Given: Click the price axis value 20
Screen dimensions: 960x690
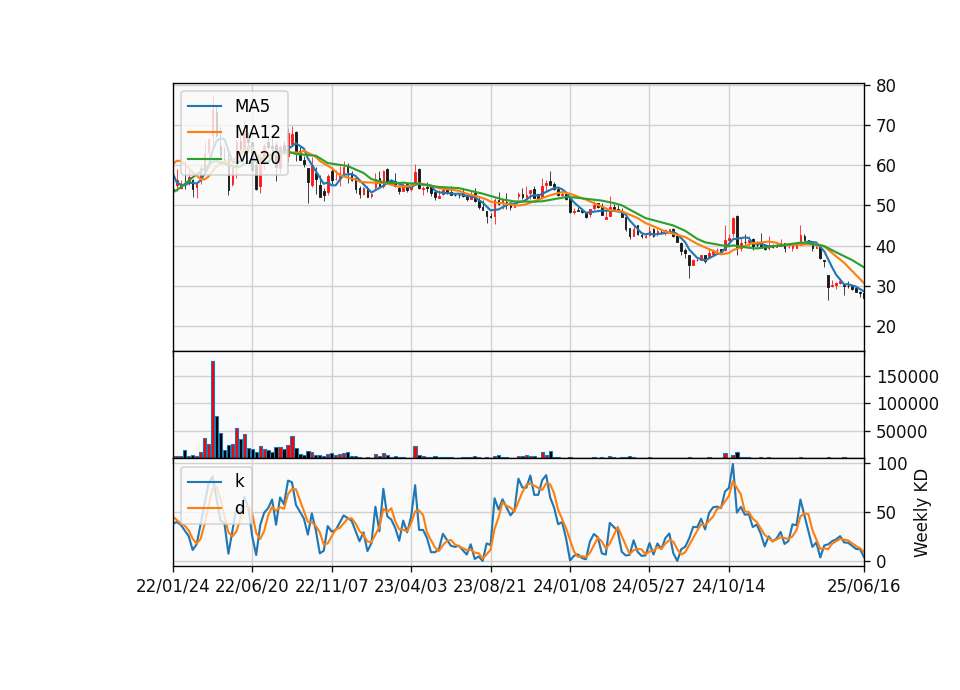Looking at the screenshot, I should [x=886, y=327].
